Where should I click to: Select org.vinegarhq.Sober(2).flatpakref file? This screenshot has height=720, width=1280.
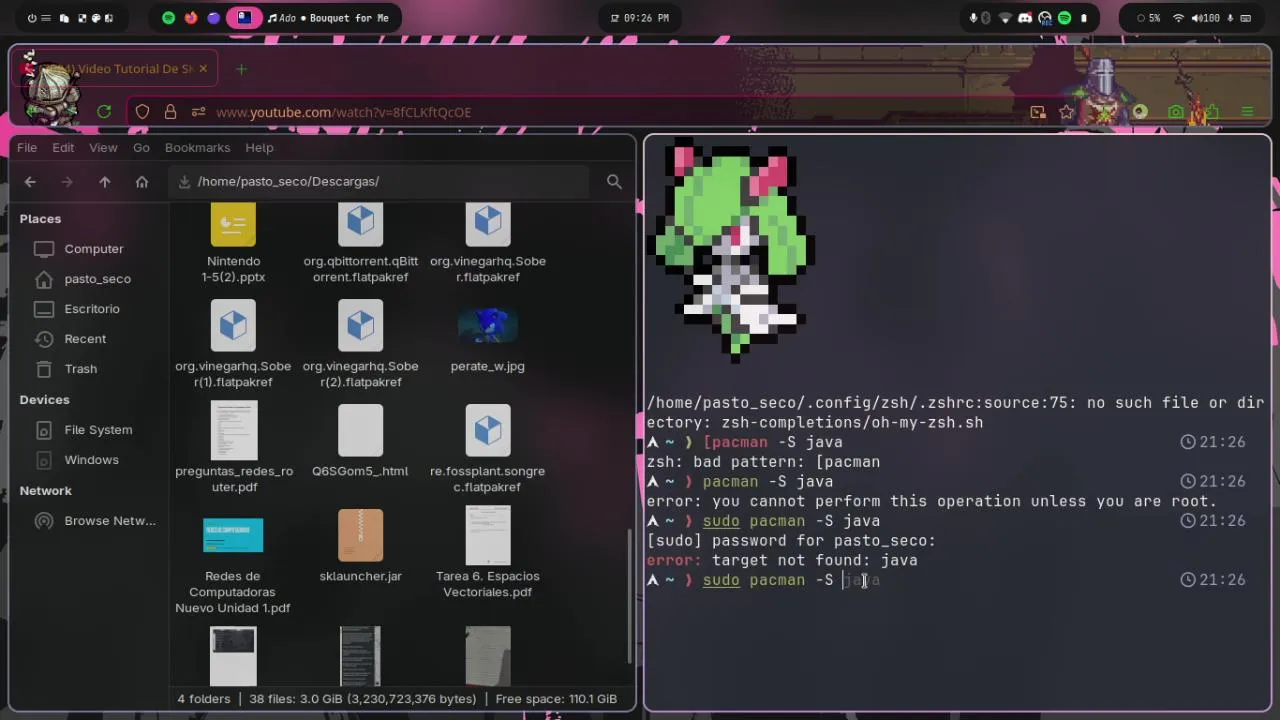[360, 344]
